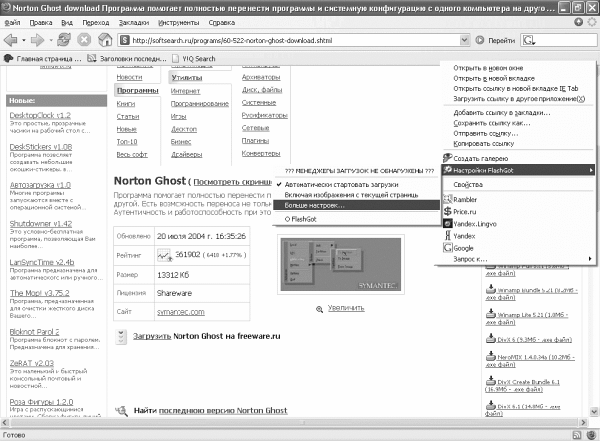Click the Google icon in context menu

click(446, 247)
